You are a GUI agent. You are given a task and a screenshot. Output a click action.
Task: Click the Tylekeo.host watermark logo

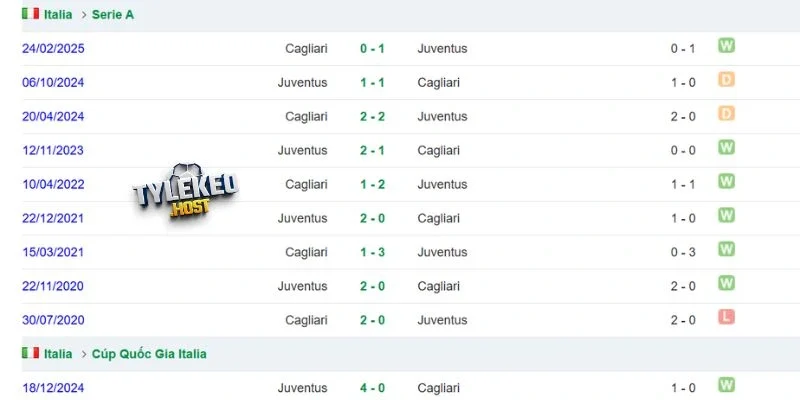click(x=186, y=192)
